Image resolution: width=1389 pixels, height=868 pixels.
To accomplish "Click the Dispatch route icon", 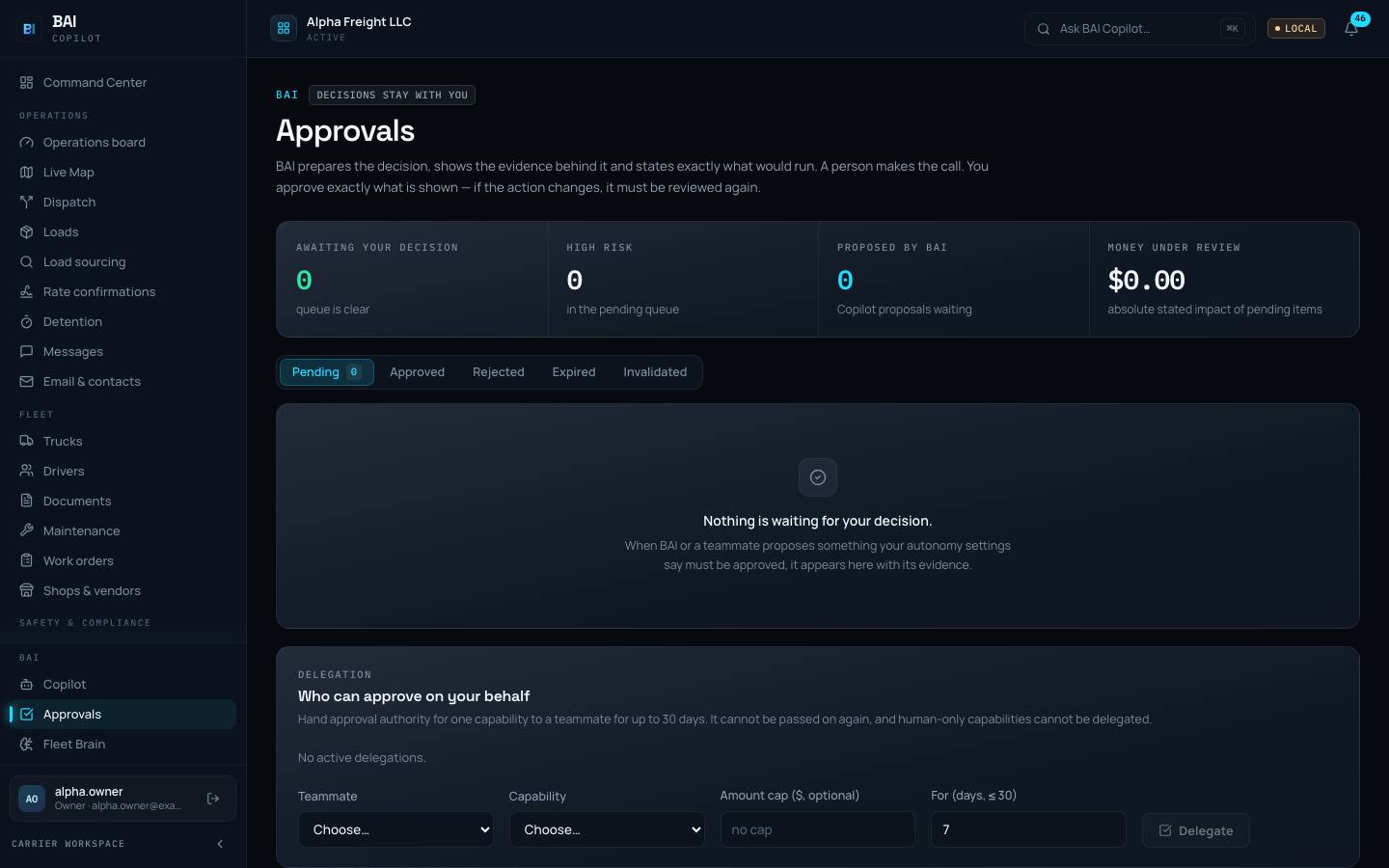I will pyautogui.click(x=27, y=203).
